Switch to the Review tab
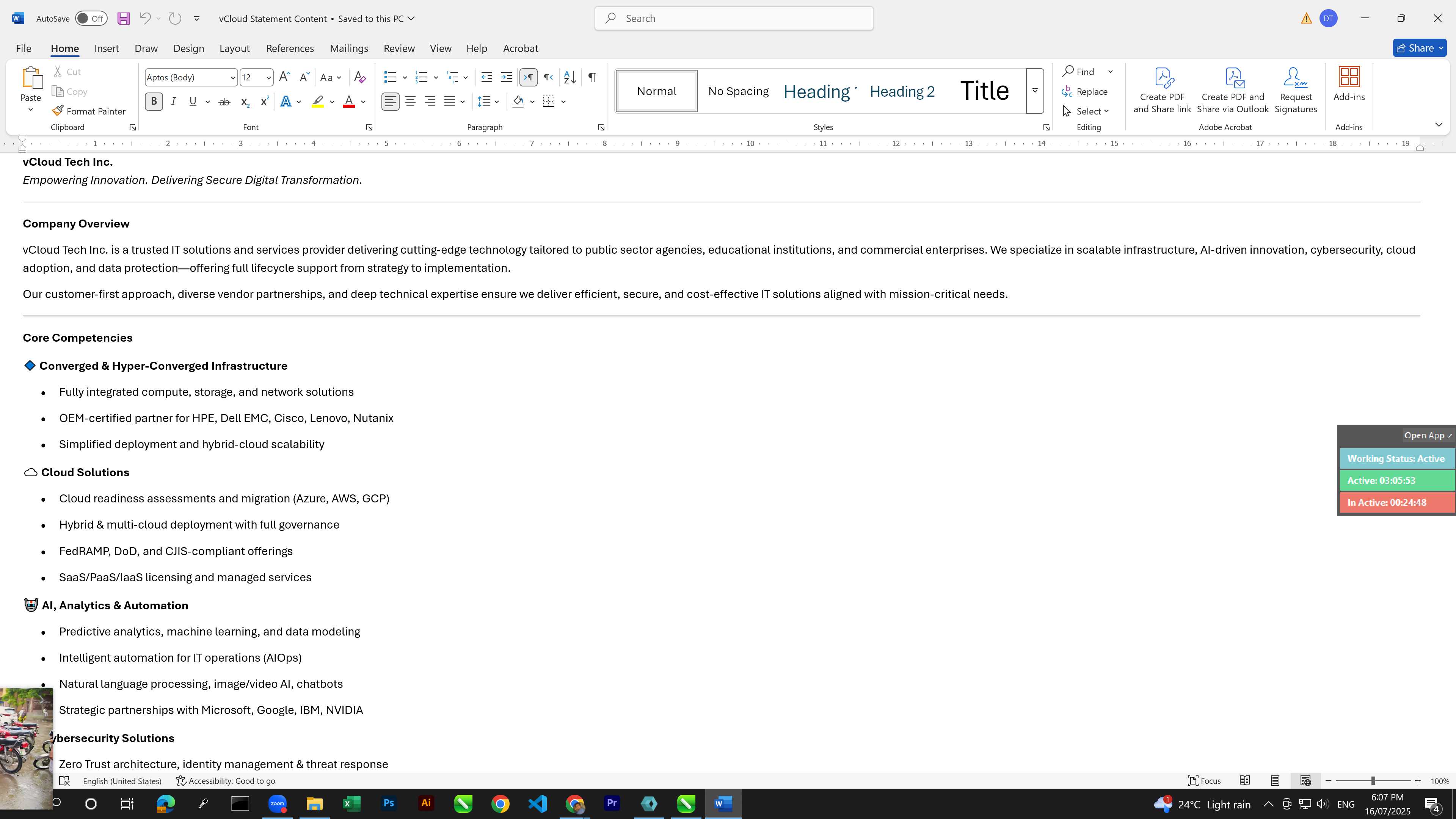Image resolution: width=1456 pixels, height=819 pixels. pyautogui.click(x=399, y=49)
